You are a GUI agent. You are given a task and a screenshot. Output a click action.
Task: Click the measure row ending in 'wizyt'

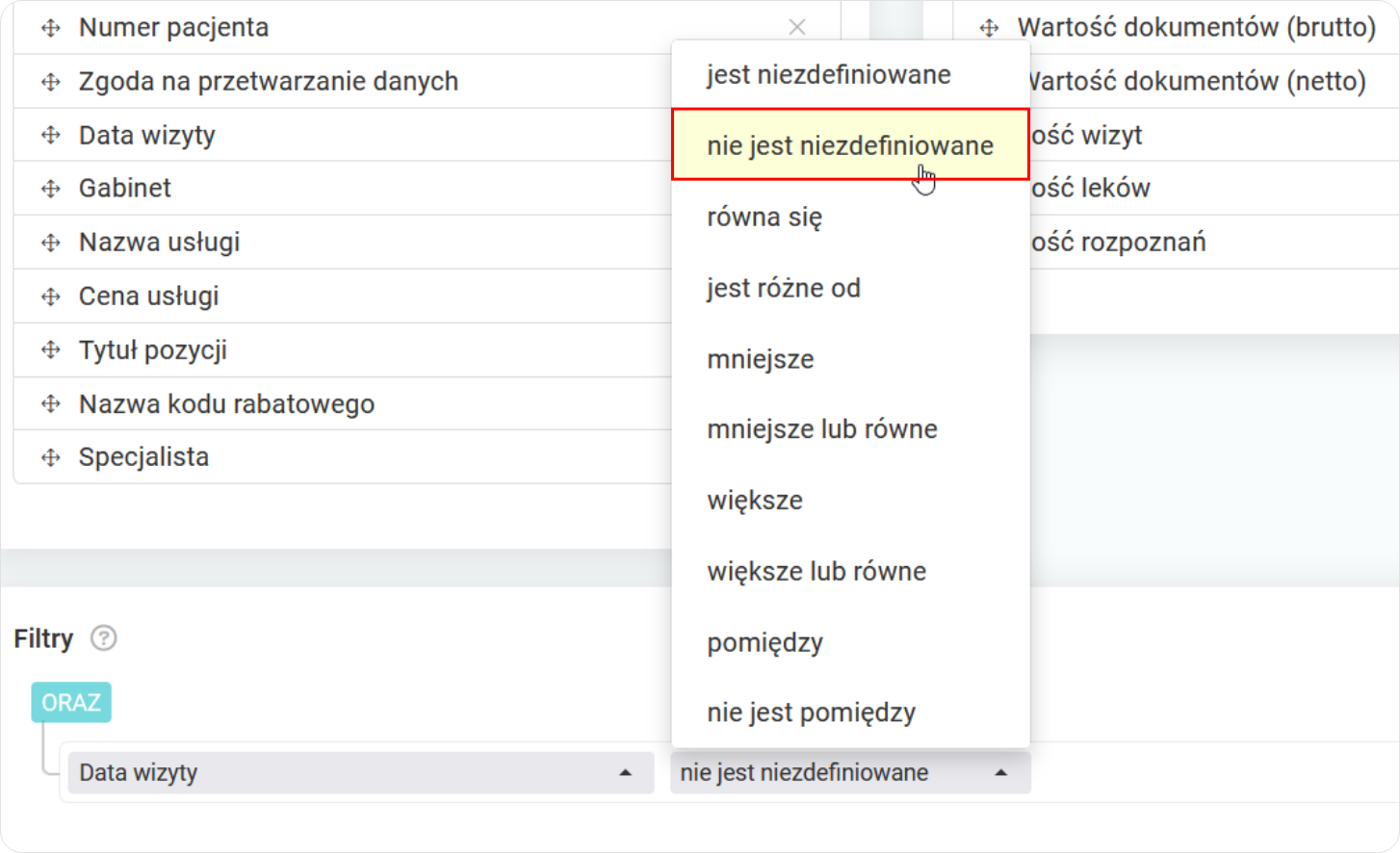[x=1214, y=136]
